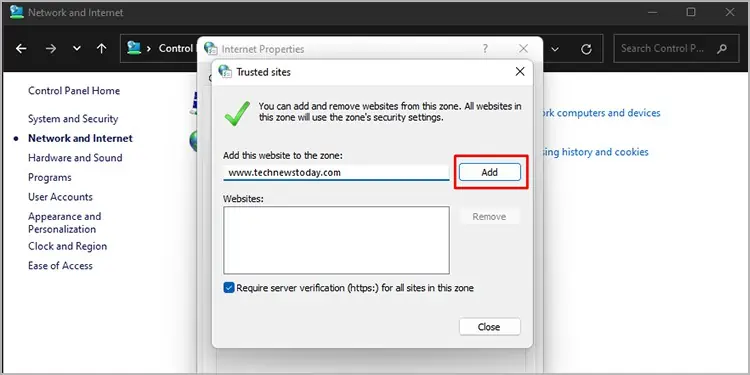Open Clock and Region category
750x375 pixels.
click(x=67, y=246)
